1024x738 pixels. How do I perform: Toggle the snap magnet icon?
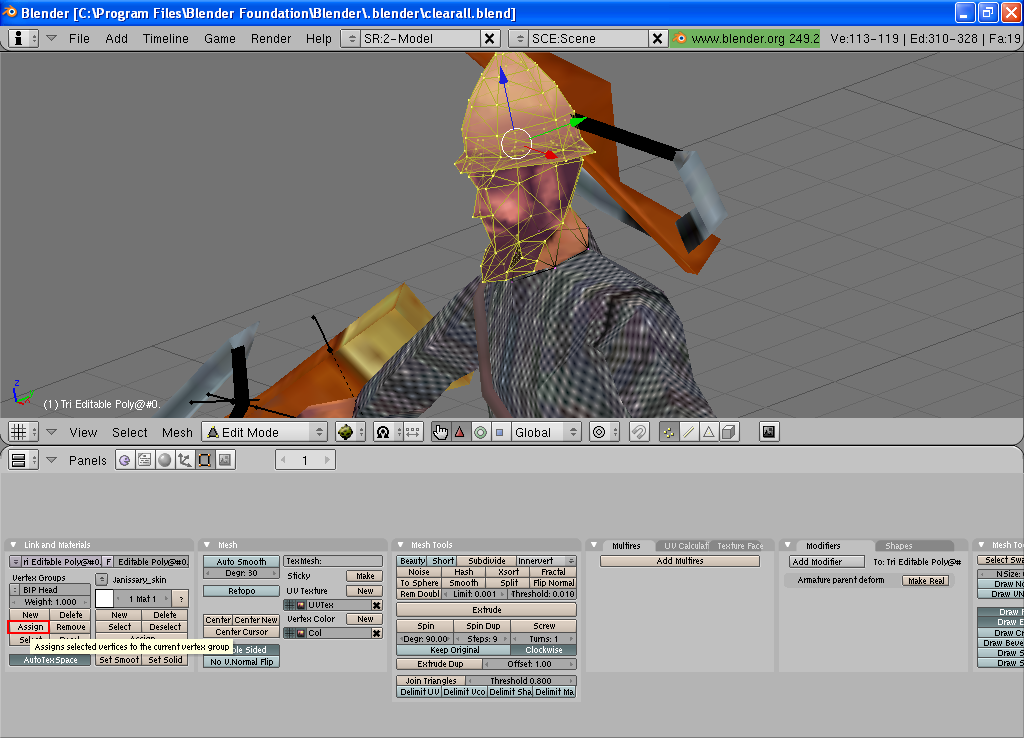pos(639,432)
